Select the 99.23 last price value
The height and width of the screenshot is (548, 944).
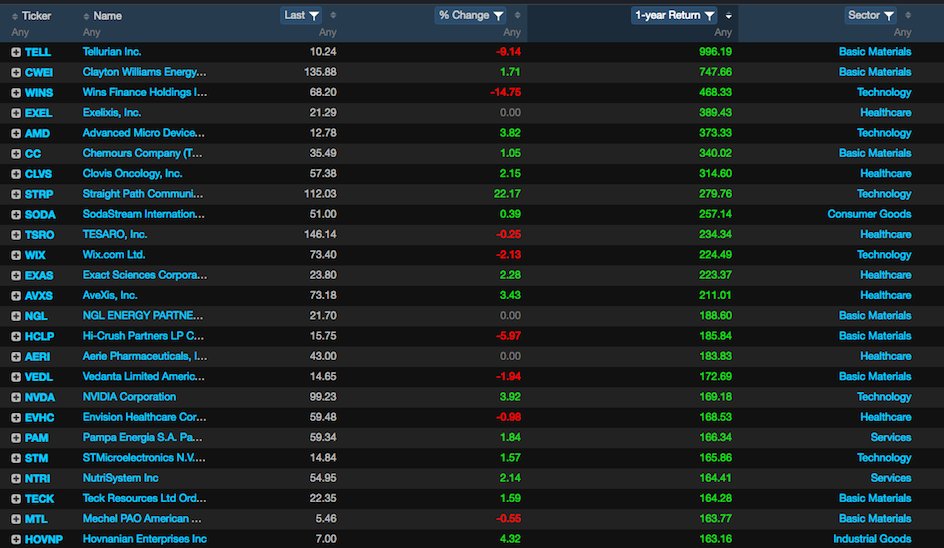coord(323,397)
